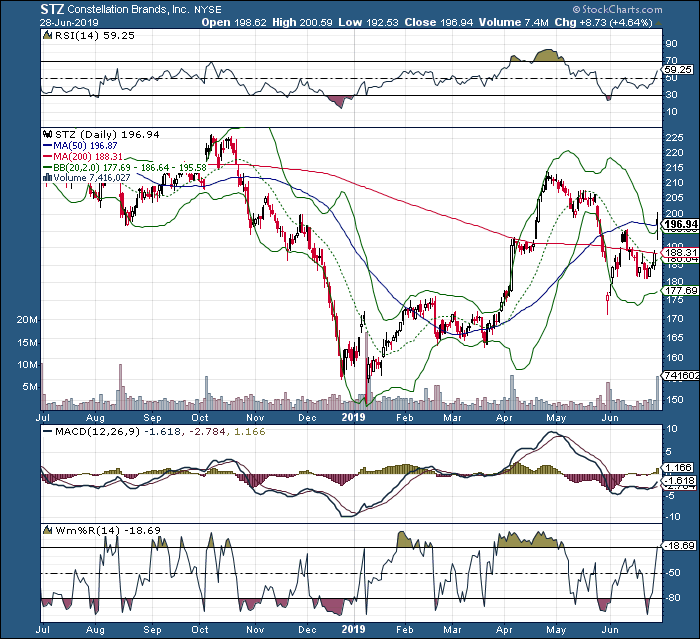Viewport: 700px width, 639px height.
Task: Click the candlestick icon beside STZ (Daily)
Action: click(x=47, y=134)
